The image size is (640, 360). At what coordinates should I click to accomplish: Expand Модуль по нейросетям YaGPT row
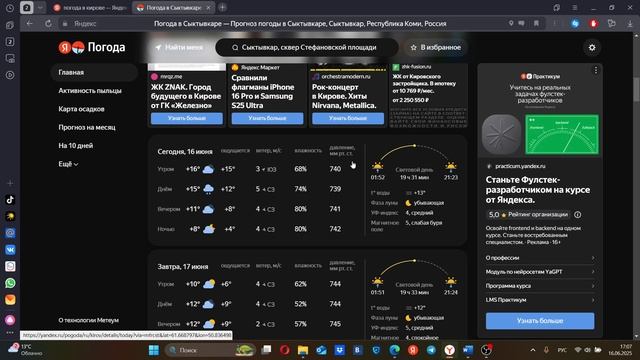pos(540,271)
